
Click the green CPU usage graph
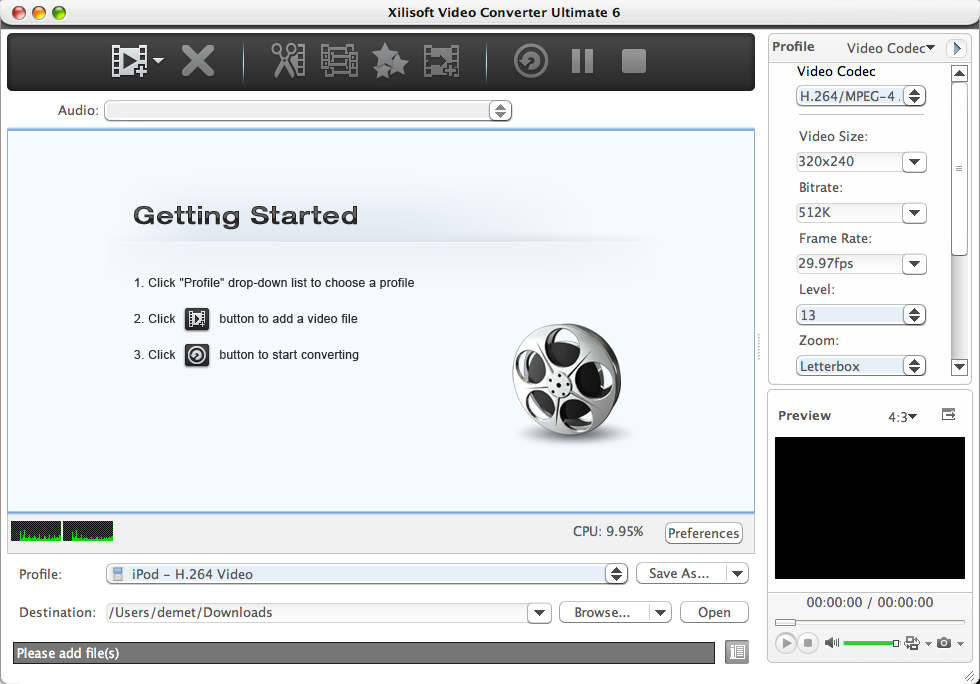62,531
